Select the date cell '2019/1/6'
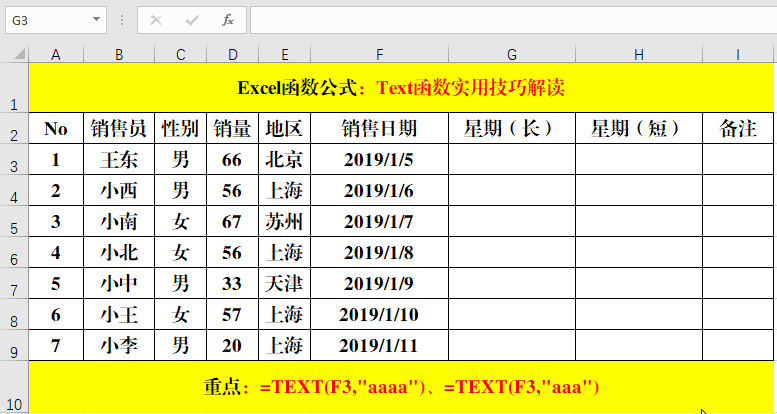Viewport: 777px width, 414px height. tap(380, 190)
